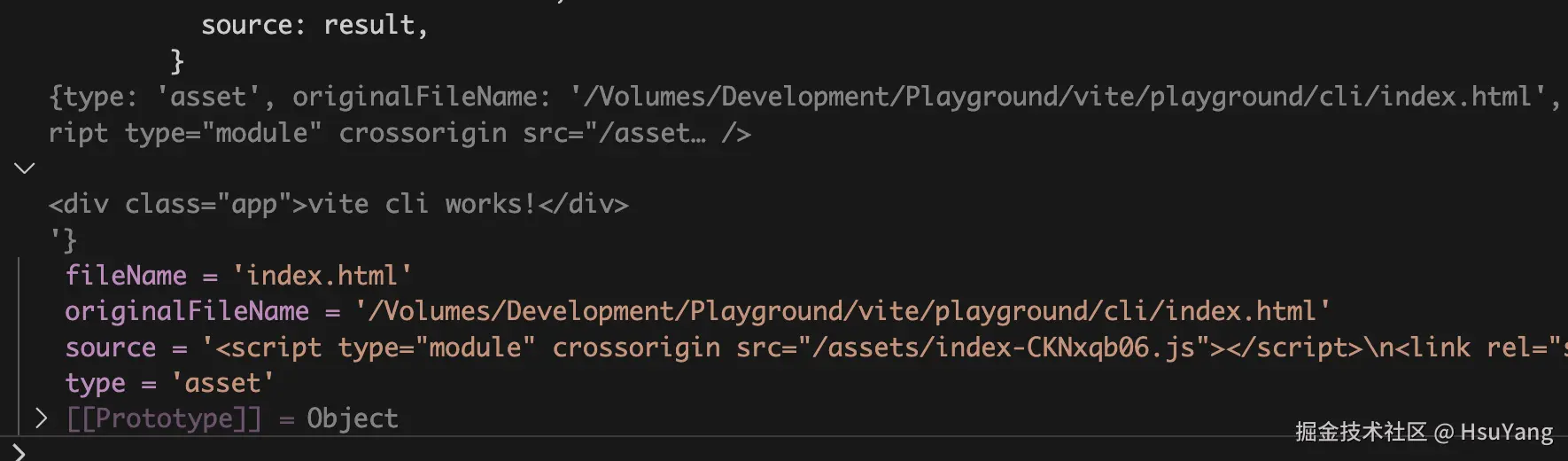This screenshot has height=461, width=1568.
Task: Click the closing '} output line
Action: (x=64, y=240)
